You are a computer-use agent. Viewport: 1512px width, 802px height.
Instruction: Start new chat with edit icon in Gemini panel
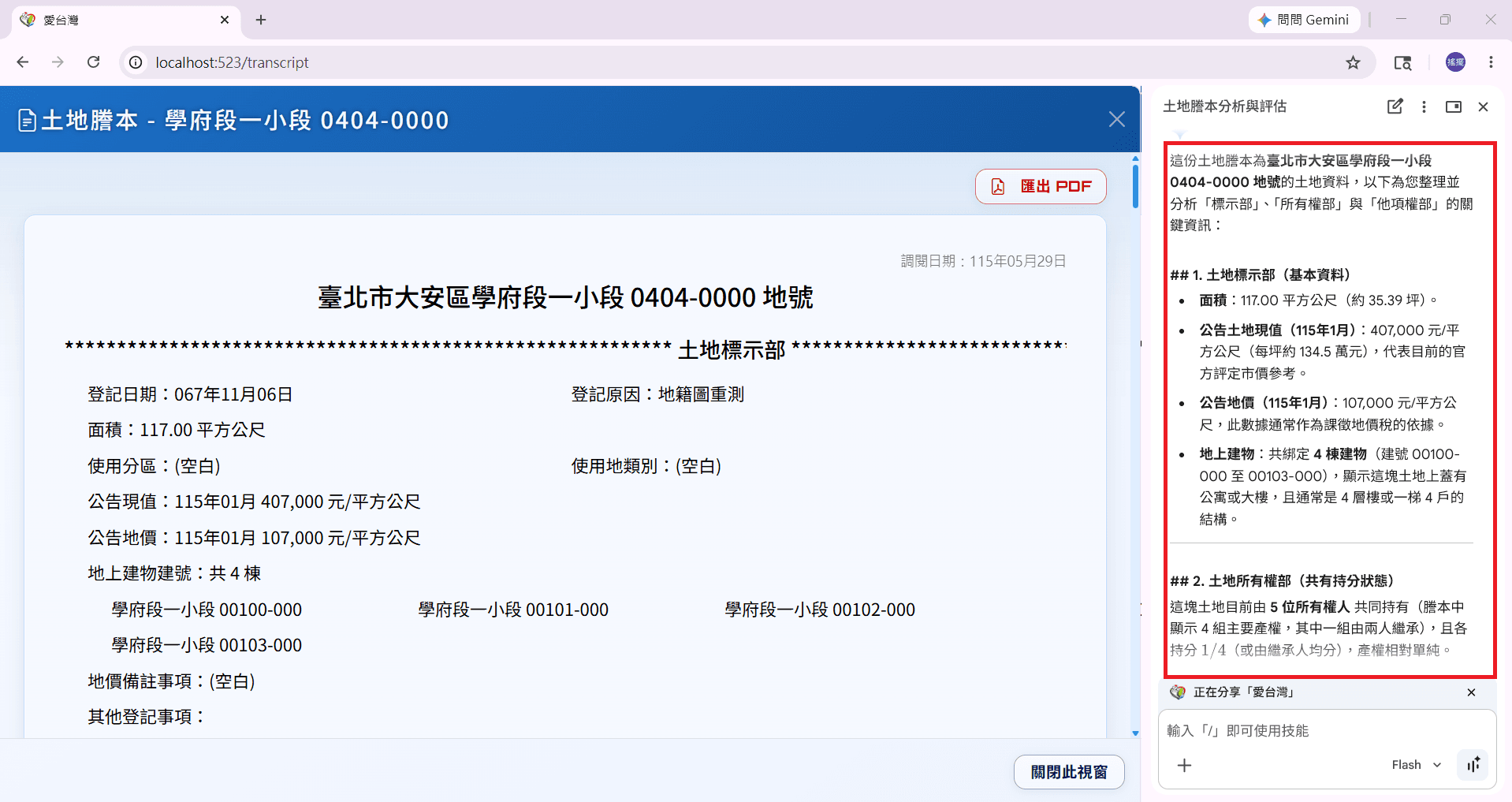click(1395, 106)
